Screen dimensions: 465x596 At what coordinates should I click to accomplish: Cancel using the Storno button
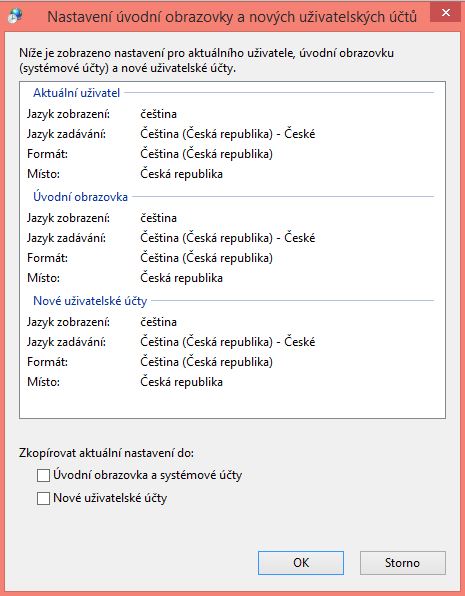403,563
